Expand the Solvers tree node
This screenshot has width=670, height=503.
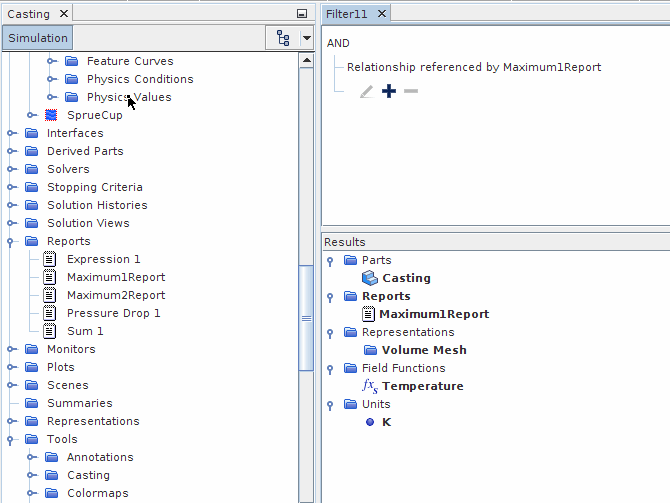11,169
